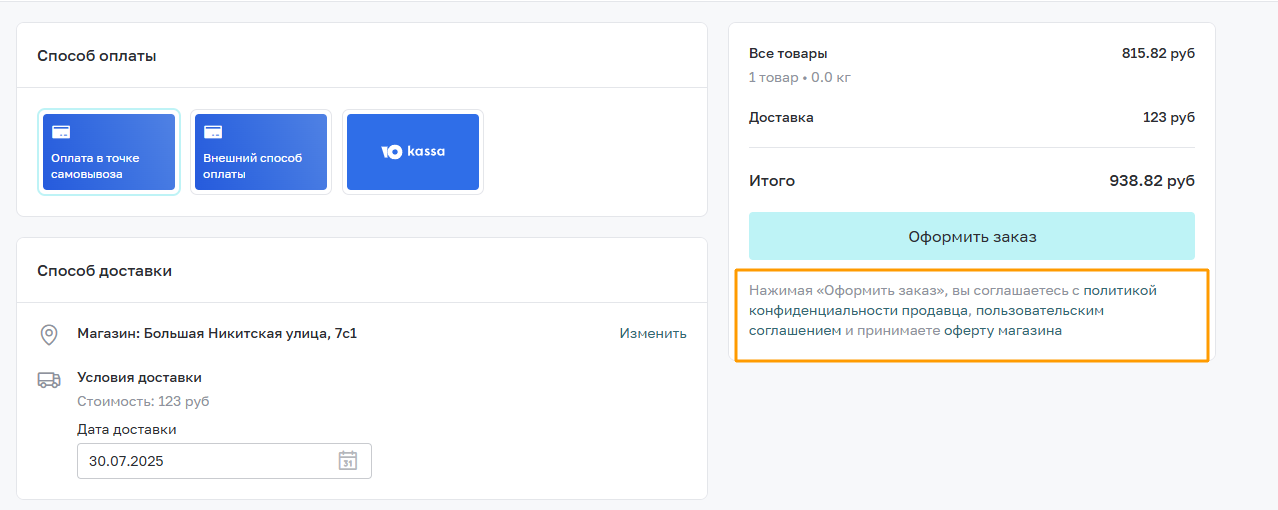Click the «Способ доставки» section heading
Screen dimensions: 1278x510
pos(104,270)
